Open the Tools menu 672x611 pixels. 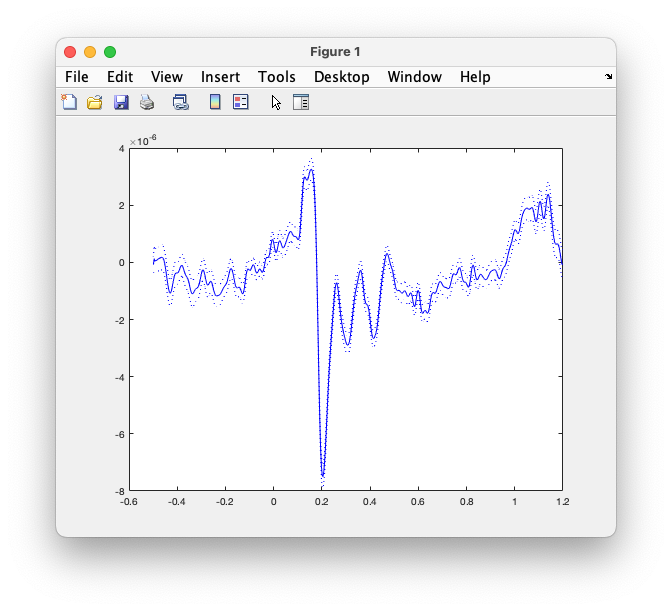pos(277,77)
